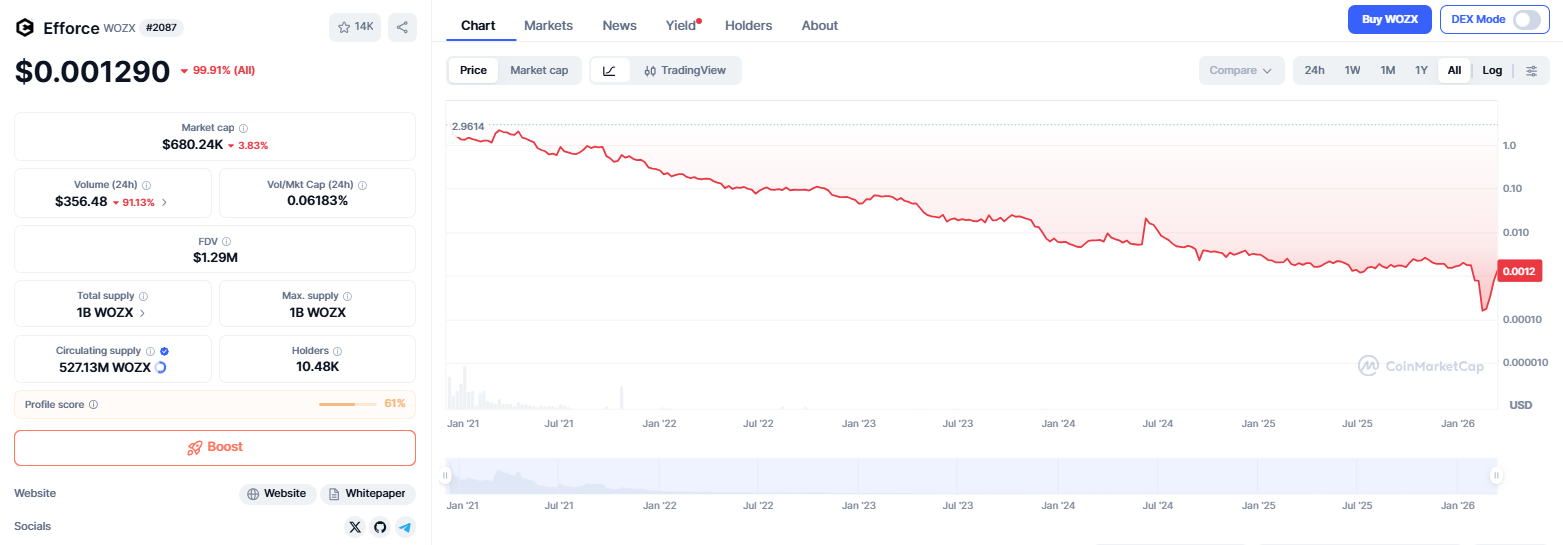Toggle DEX Mode switch
Image resolution: width=1563 pixels, height=545 pixels.
tap(1526, 19)
